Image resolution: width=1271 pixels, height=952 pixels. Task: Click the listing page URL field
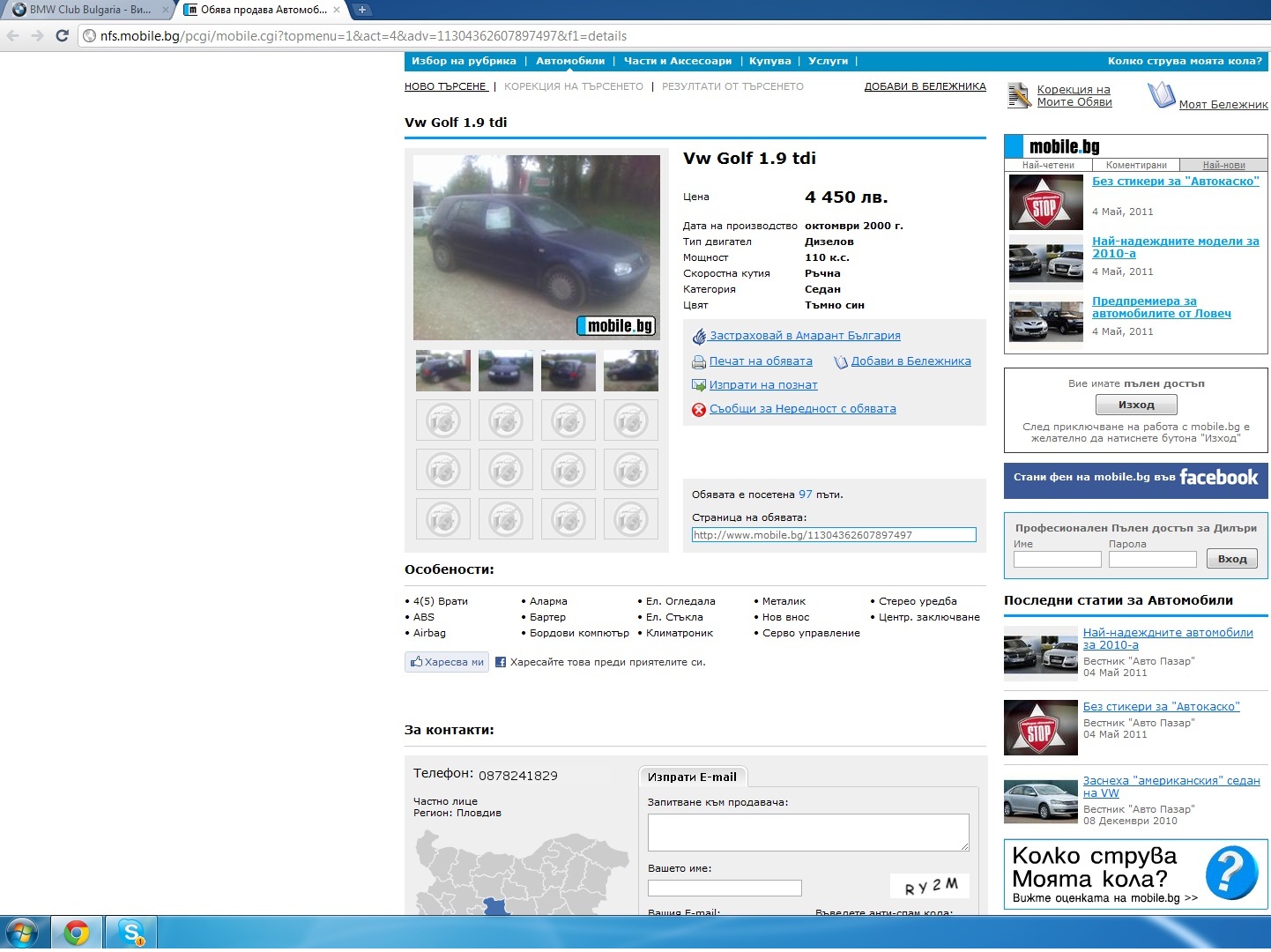pyautogui.click(x=834, y=535)
